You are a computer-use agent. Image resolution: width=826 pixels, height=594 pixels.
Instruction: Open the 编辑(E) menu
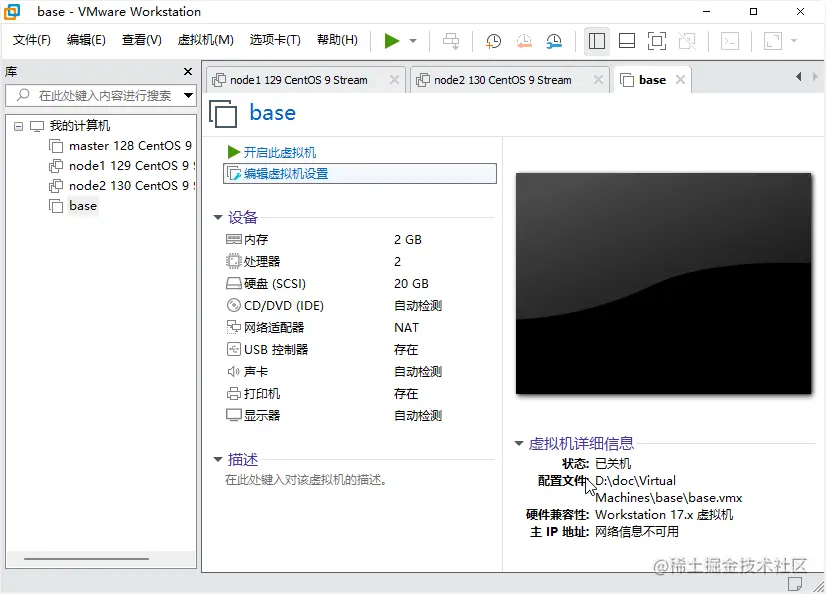pos(86,40)
